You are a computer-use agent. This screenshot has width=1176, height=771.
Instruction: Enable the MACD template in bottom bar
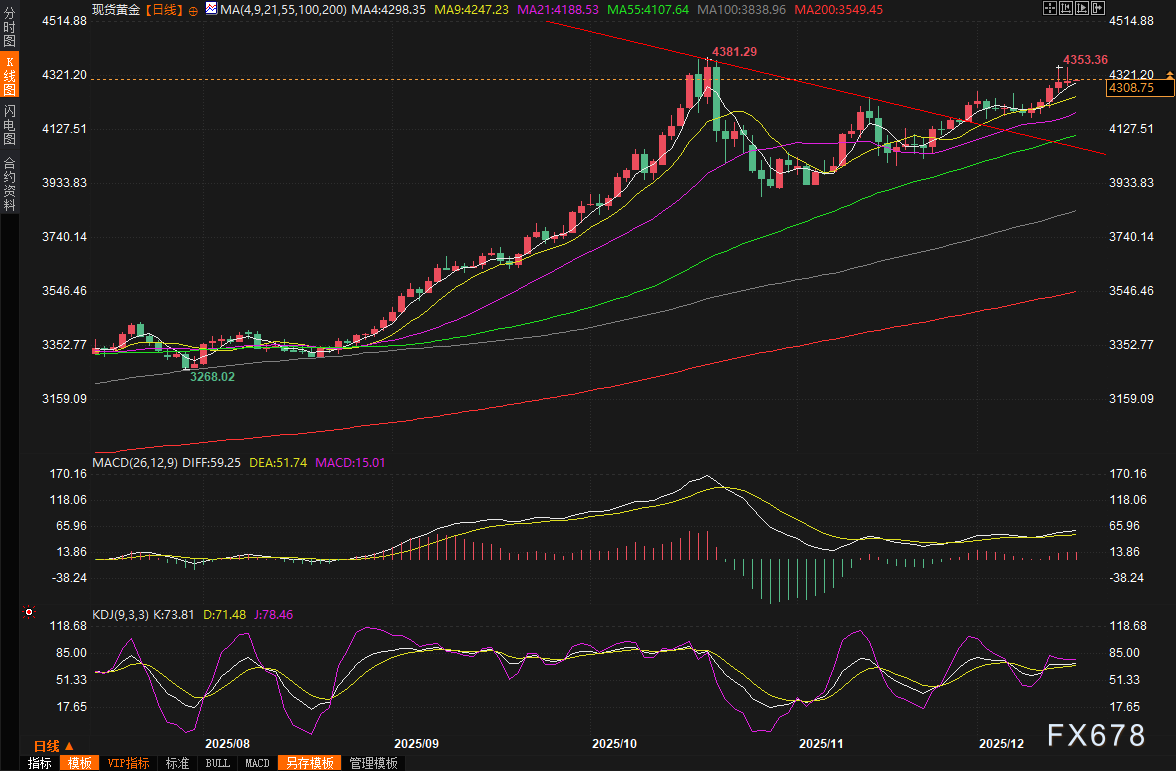[x=257, y=763]
